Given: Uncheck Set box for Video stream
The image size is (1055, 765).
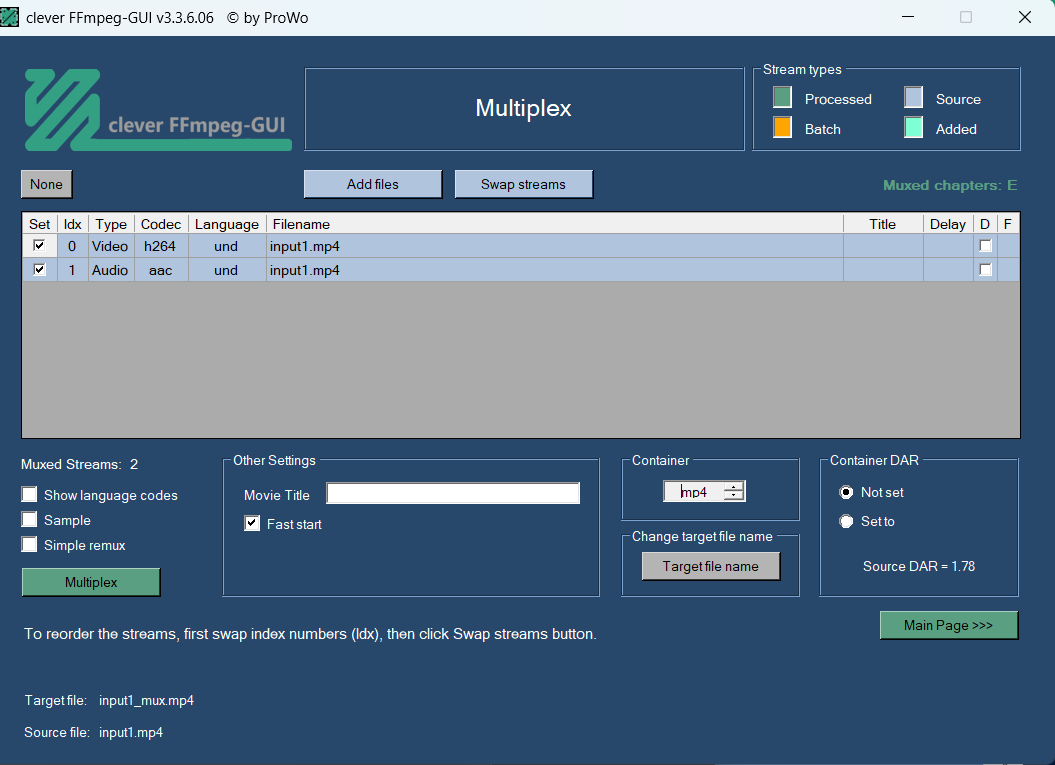Looking at the screenshot, I should click(40, 246).
